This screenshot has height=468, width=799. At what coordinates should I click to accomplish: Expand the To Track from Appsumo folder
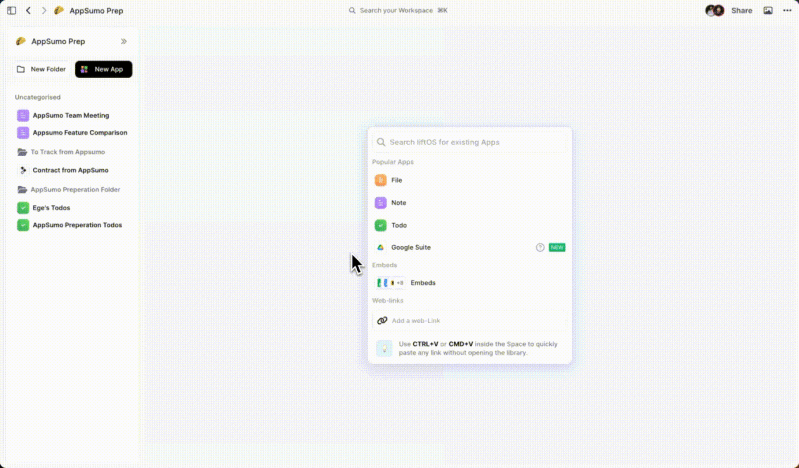point(61,152)
